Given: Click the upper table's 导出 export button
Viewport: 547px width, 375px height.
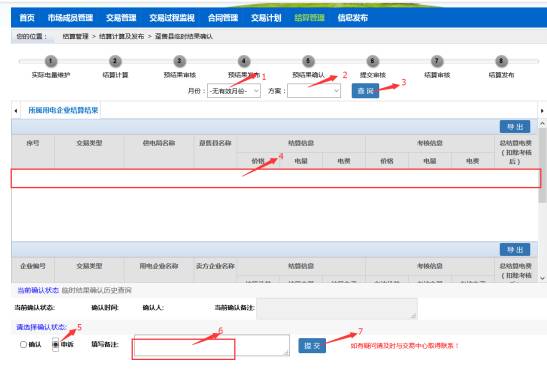Looking at the screenshot, I should tap(515, 127).
